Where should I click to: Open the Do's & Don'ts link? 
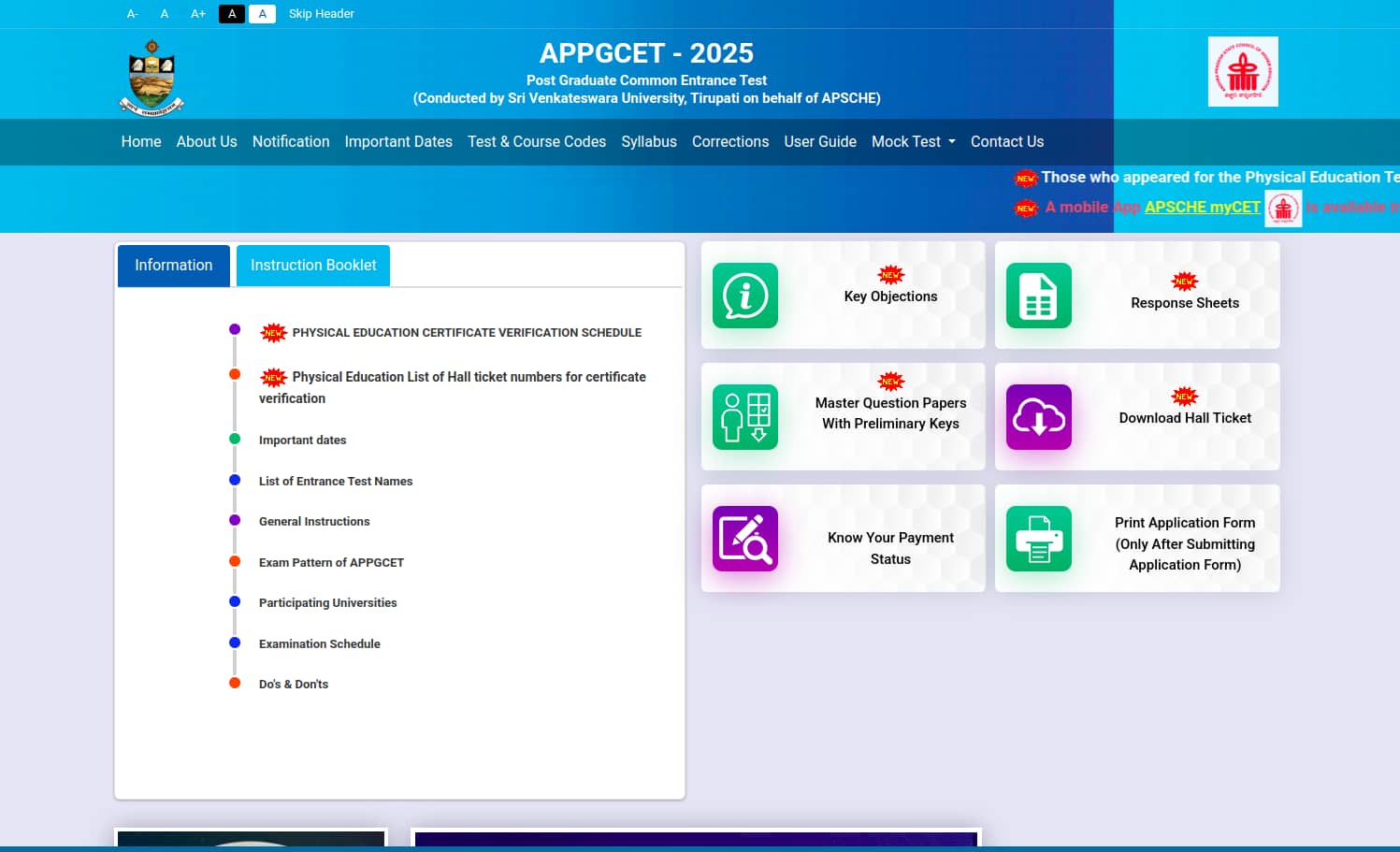(x=294, y=685)
